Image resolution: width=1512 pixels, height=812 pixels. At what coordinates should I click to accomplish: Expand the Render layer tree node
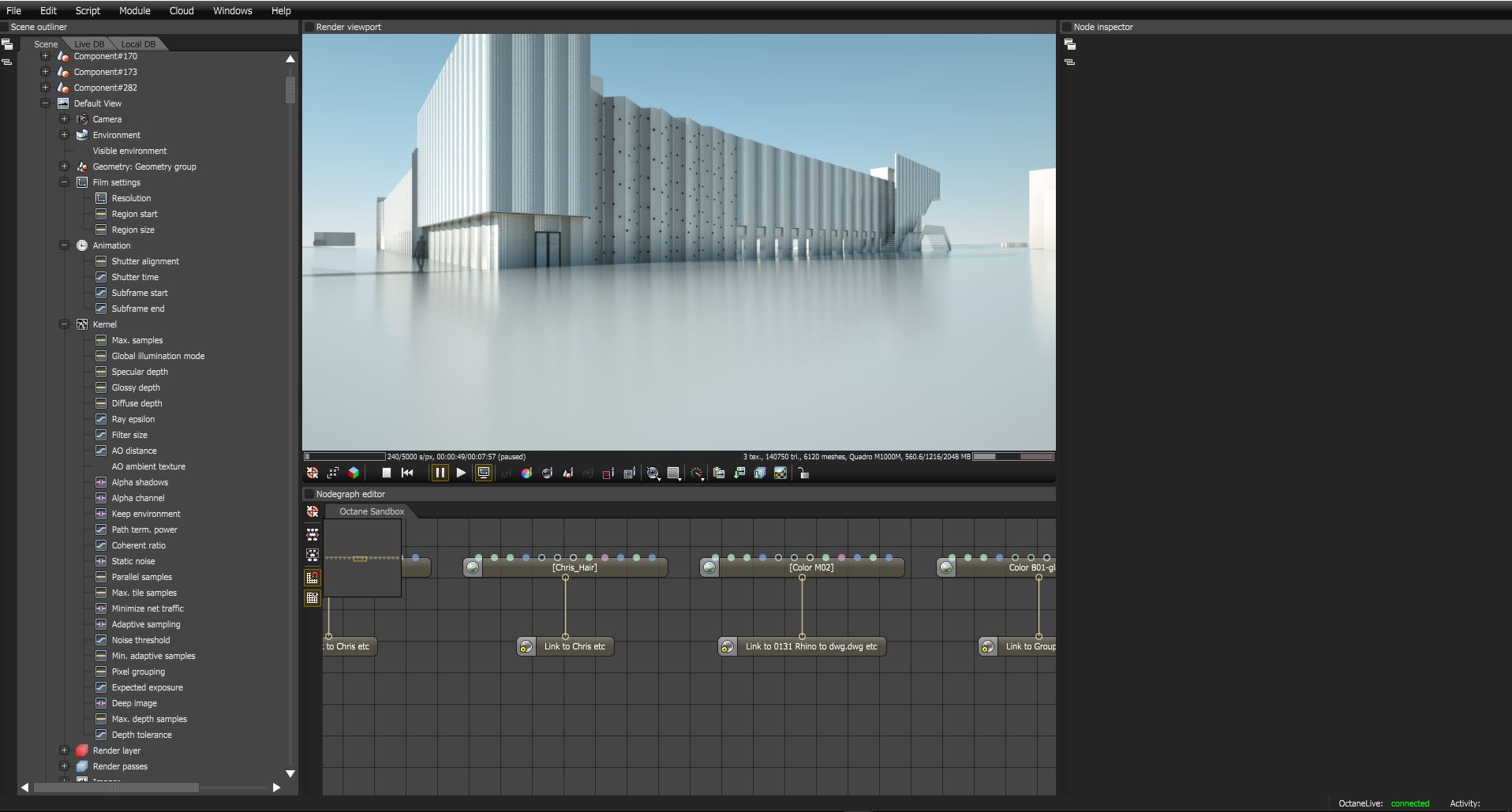click(64, 750)
